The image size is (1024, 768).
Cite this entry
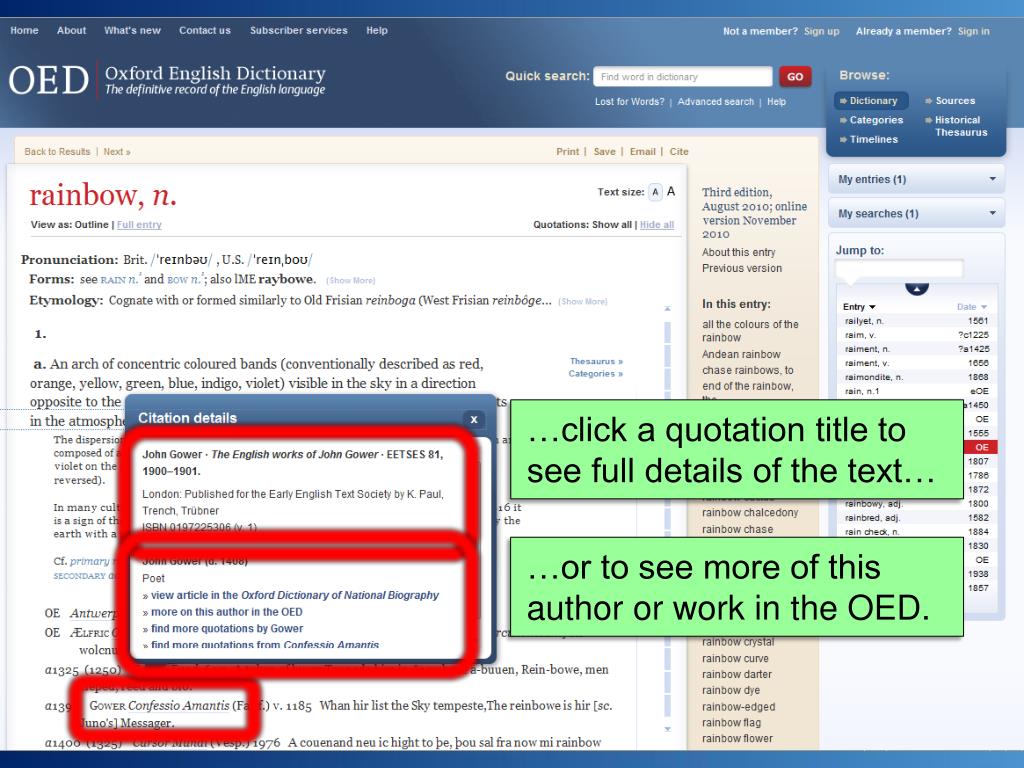(679, 152)
